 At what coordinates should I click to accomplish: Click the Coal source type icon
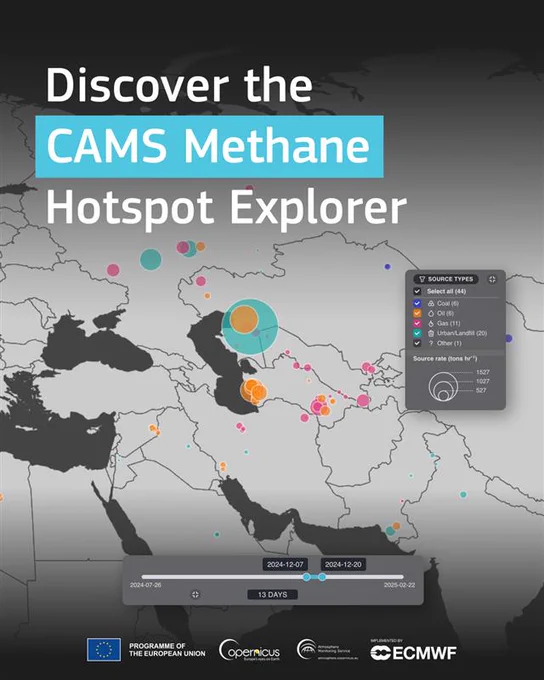431,303
